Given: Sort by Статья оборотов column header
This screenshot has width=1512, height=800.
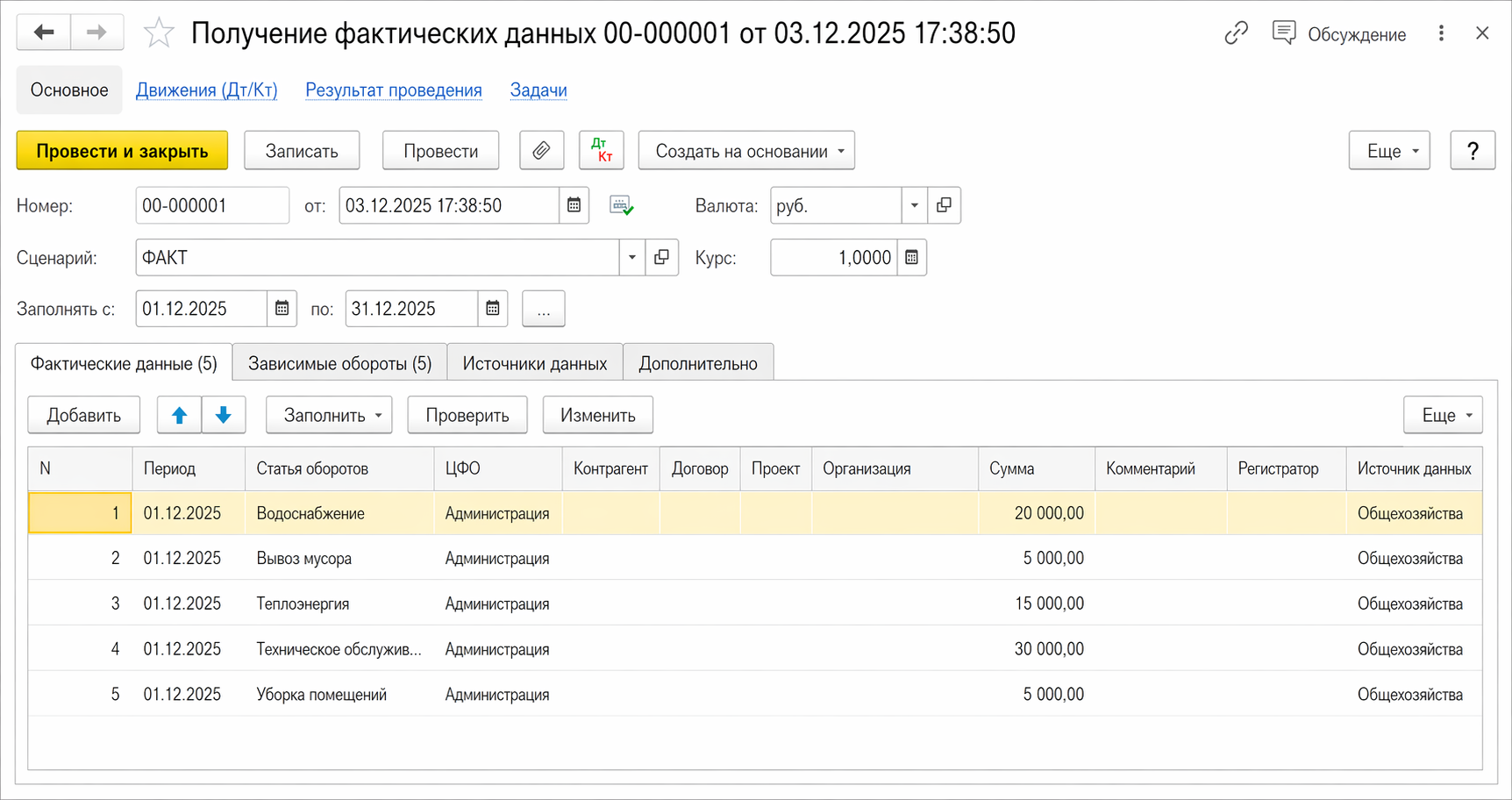Looking at the screenshot, I should point(339,468).
